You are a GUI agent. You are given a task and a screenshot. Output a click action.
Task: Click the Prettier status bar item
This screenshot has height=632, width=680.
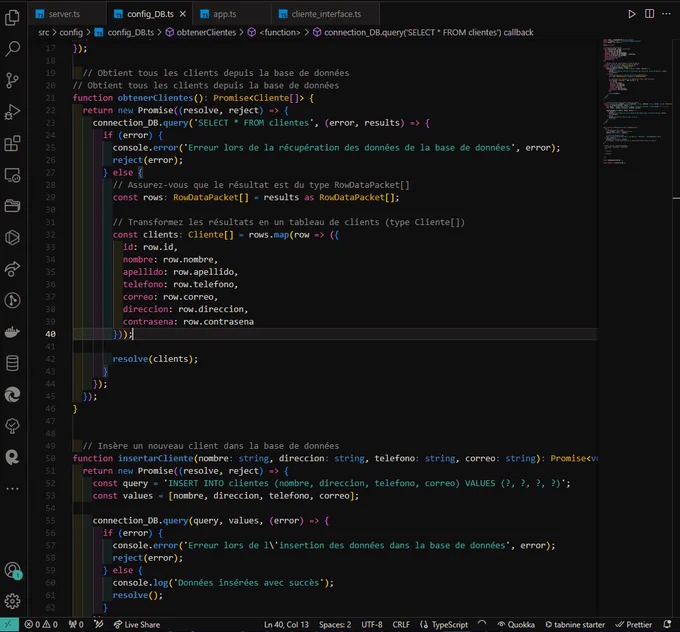[634, 624]
